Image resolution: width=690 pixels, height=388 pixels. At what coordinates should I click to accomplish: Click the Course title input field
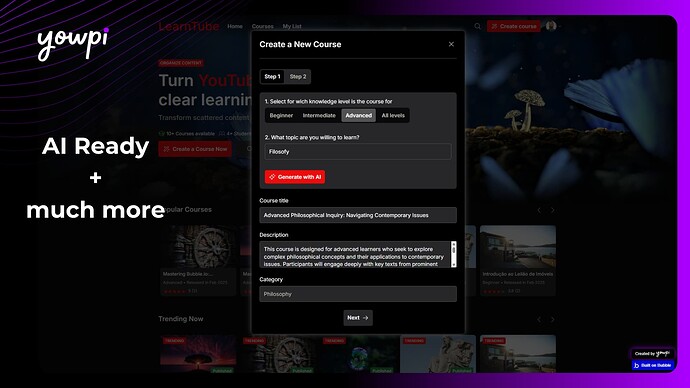[358, 215]
